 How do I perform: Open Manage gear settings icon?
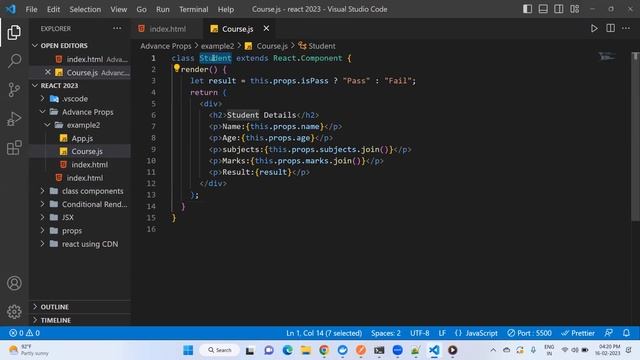point(14,311)
